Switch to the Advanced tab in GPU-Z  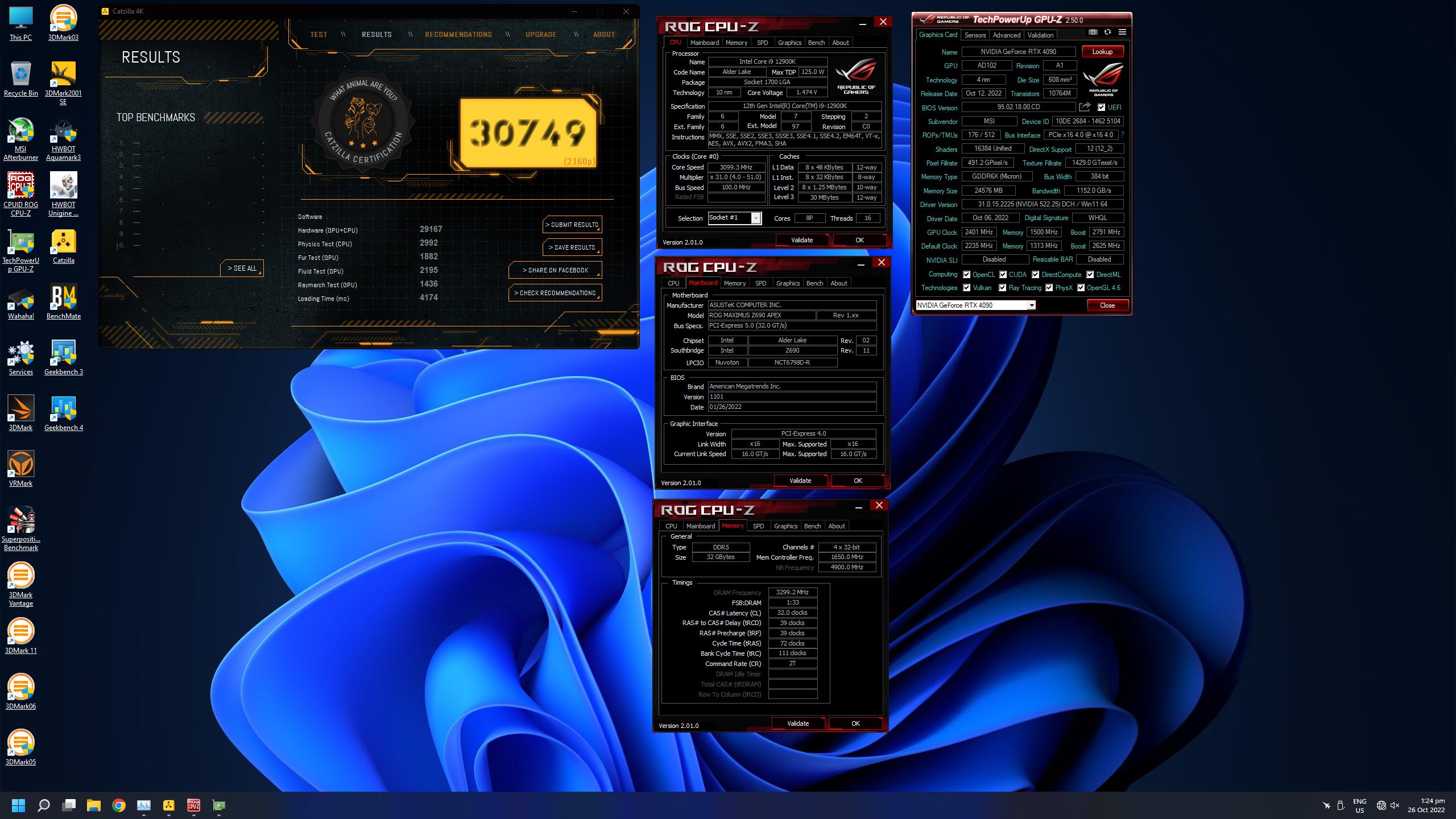coord(1007,35)
